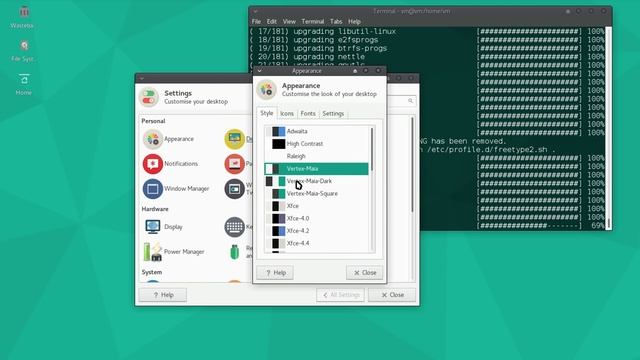Click the yellow Desktop settings icon
Viewport: 640px width, 360px height.
pyautogui.click(x=234, y=139)
